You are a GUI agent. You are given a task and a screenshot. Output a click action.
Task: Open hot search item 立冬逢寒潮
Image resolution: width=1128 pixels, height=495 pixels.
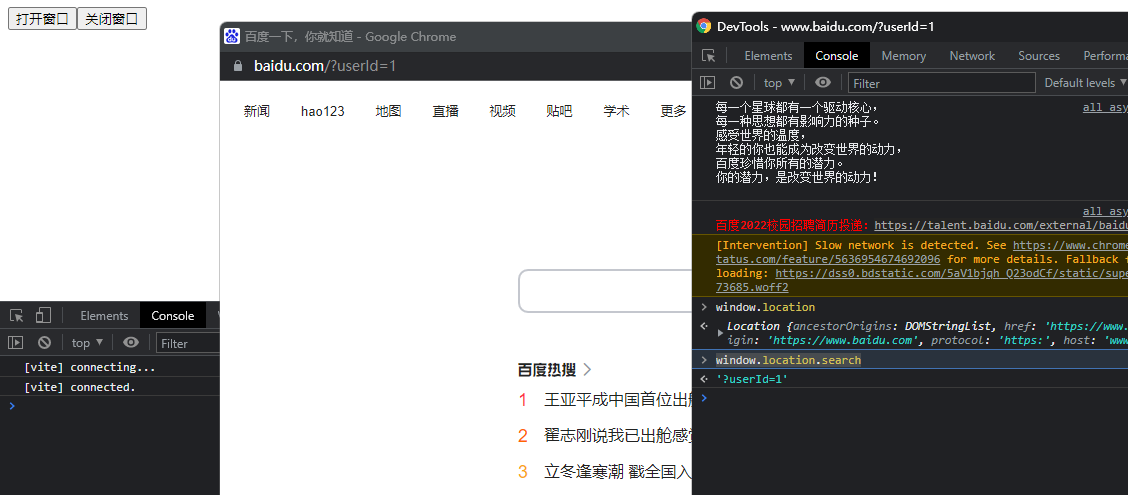tap(618, 472)
